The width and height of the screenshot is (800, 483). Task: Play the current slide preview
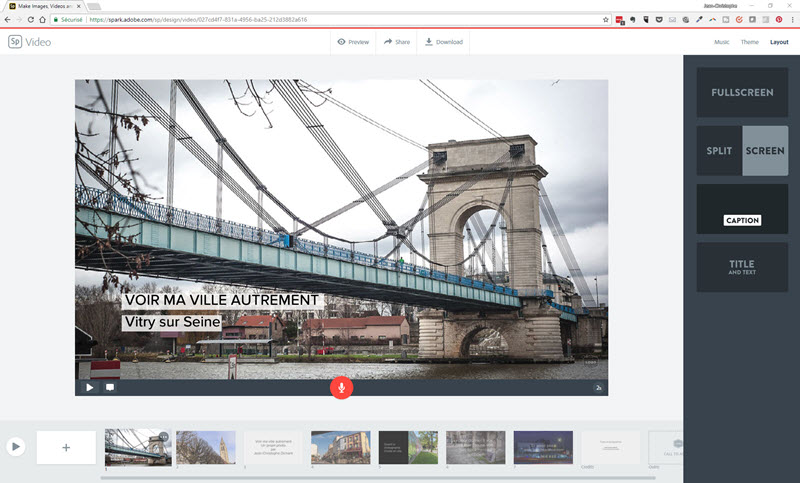pyautogui.click(x=89, y=387)
